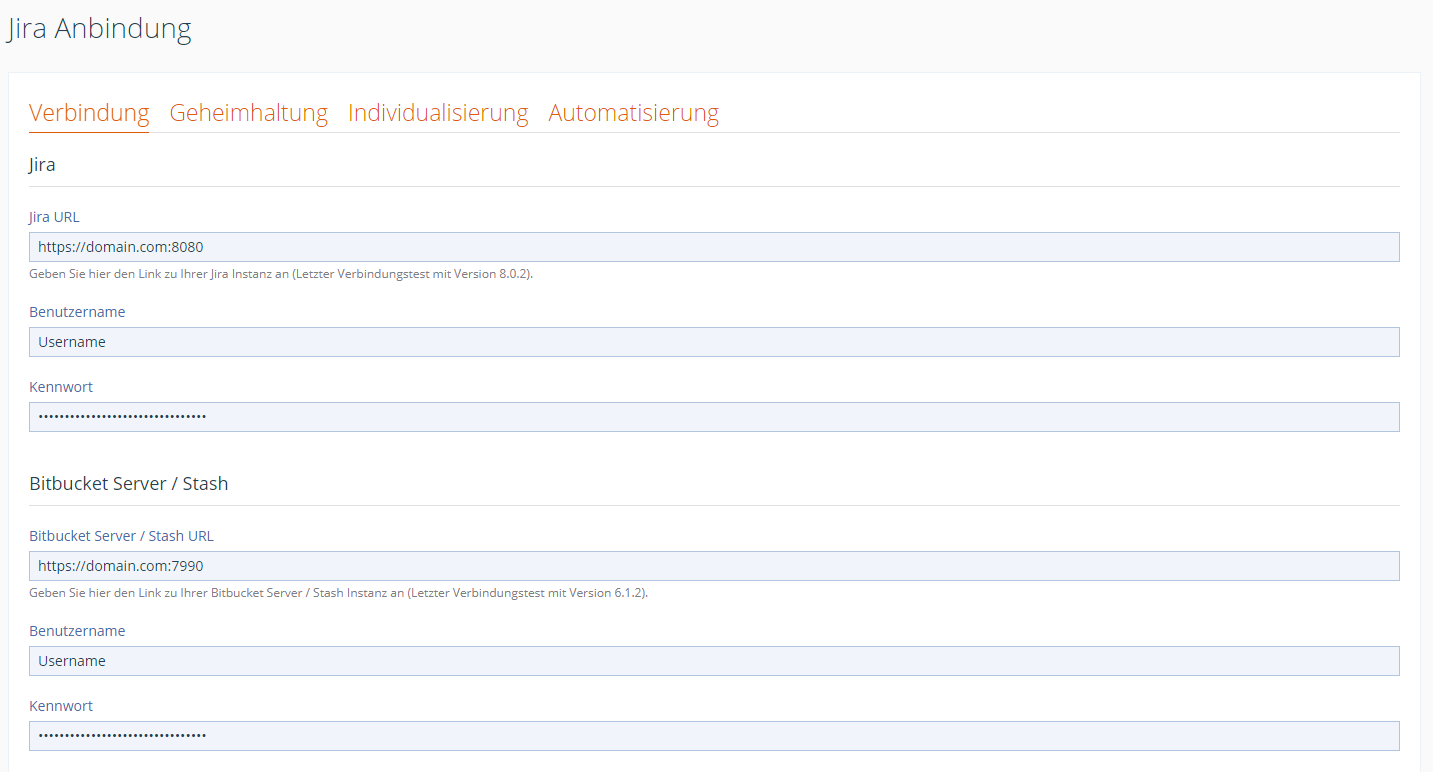Click the Benutzername label under Bitbucket

[77, 631]
